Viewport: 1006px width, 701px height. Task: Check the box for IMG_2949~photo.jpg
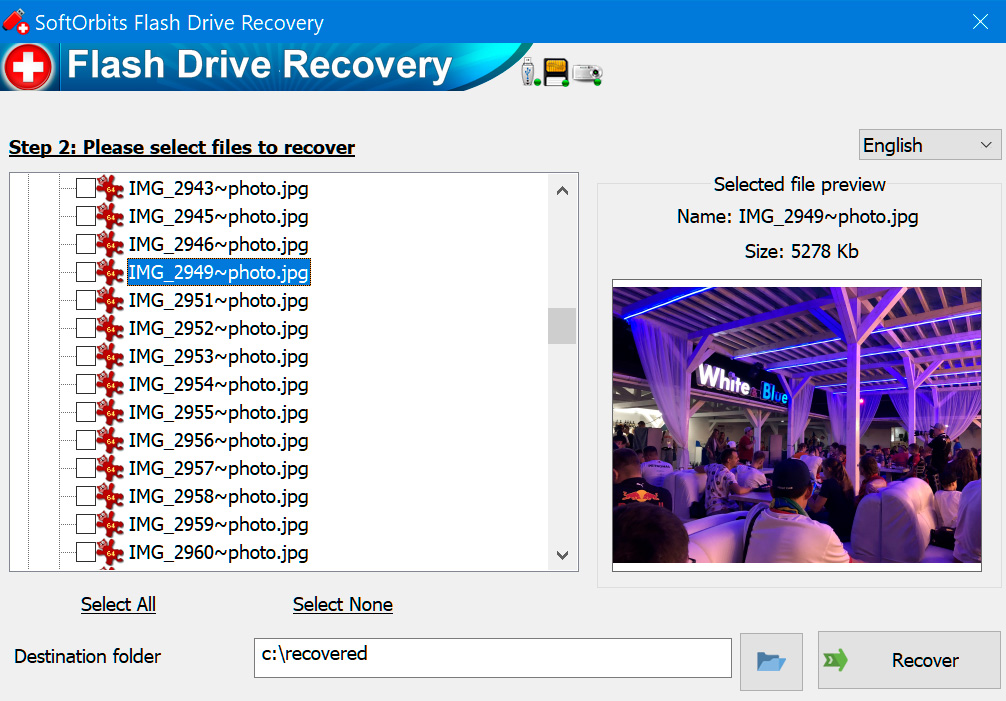[x=85, y=272]
